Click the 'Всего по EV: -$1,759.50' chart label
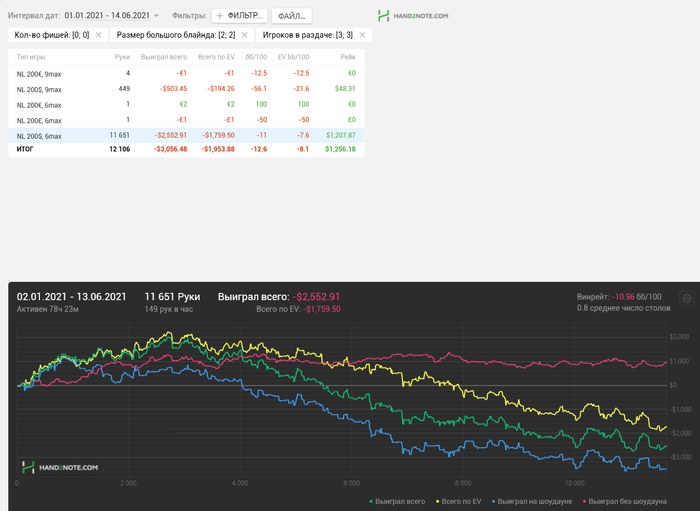 click(298, 309)
